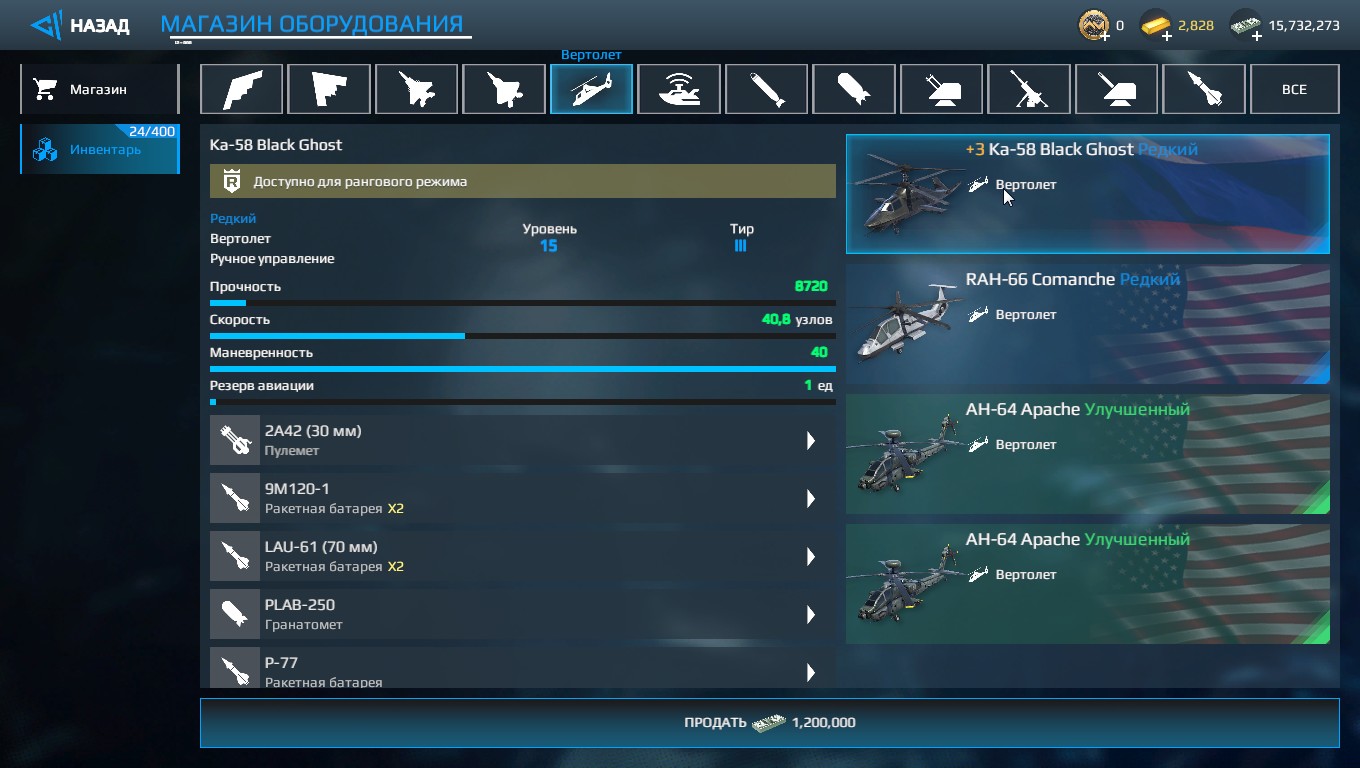Click ПРОДАТЬ for 1,200,000
Image resolution: width=1360 pixels, height=768 pixels.
(769, 723)
